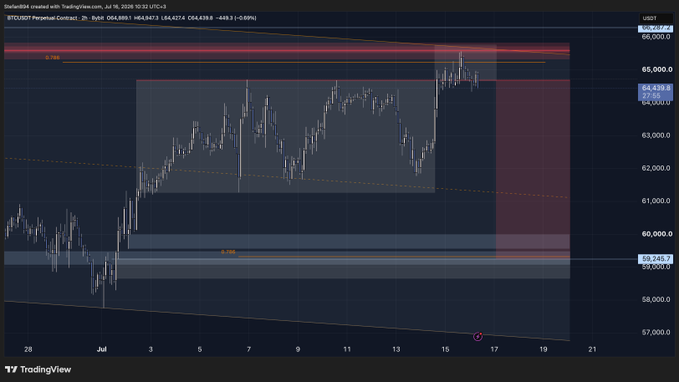The width and height of the screenshot is (679, 382).
Task: Select the current price label 64,439.8
Action: [x=656, y=88]
